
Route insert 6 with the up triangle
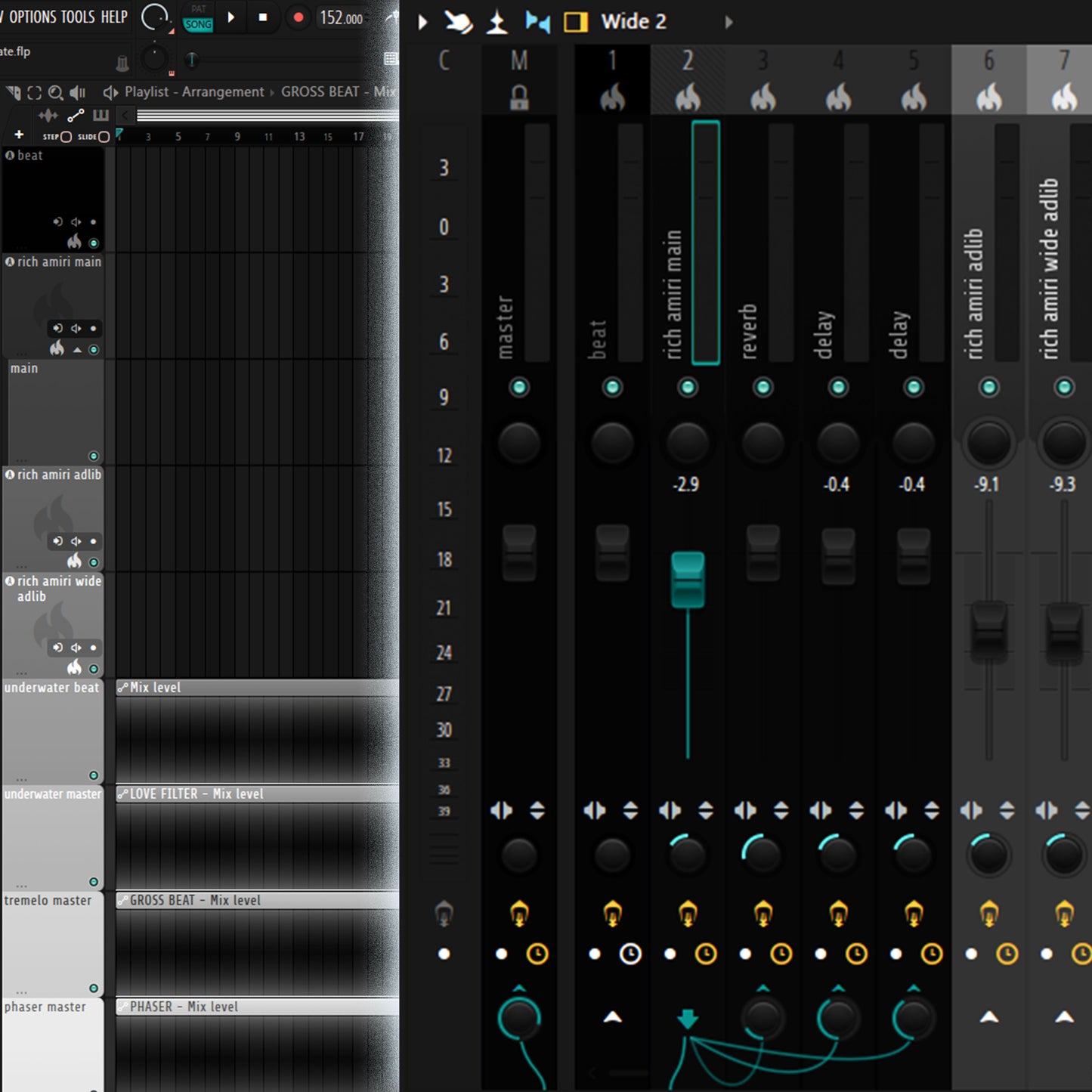point(988,1017)
